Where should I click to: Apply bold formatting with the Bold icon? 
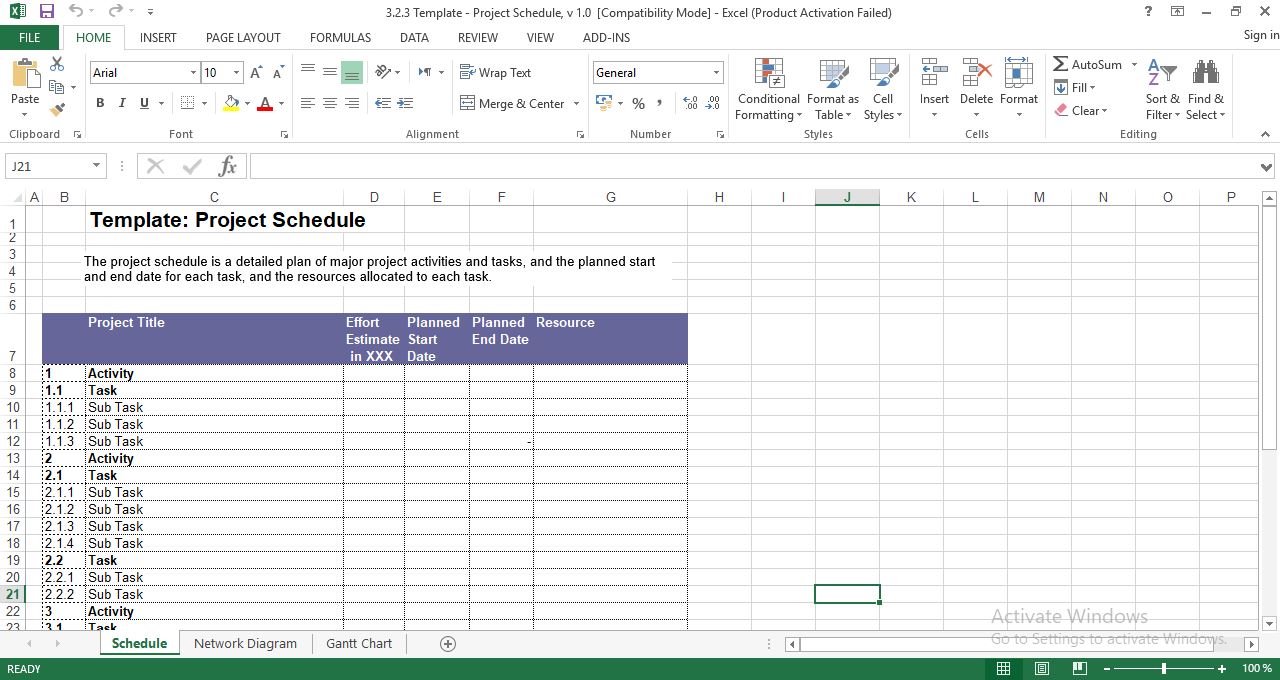click(x=99, y=103)
